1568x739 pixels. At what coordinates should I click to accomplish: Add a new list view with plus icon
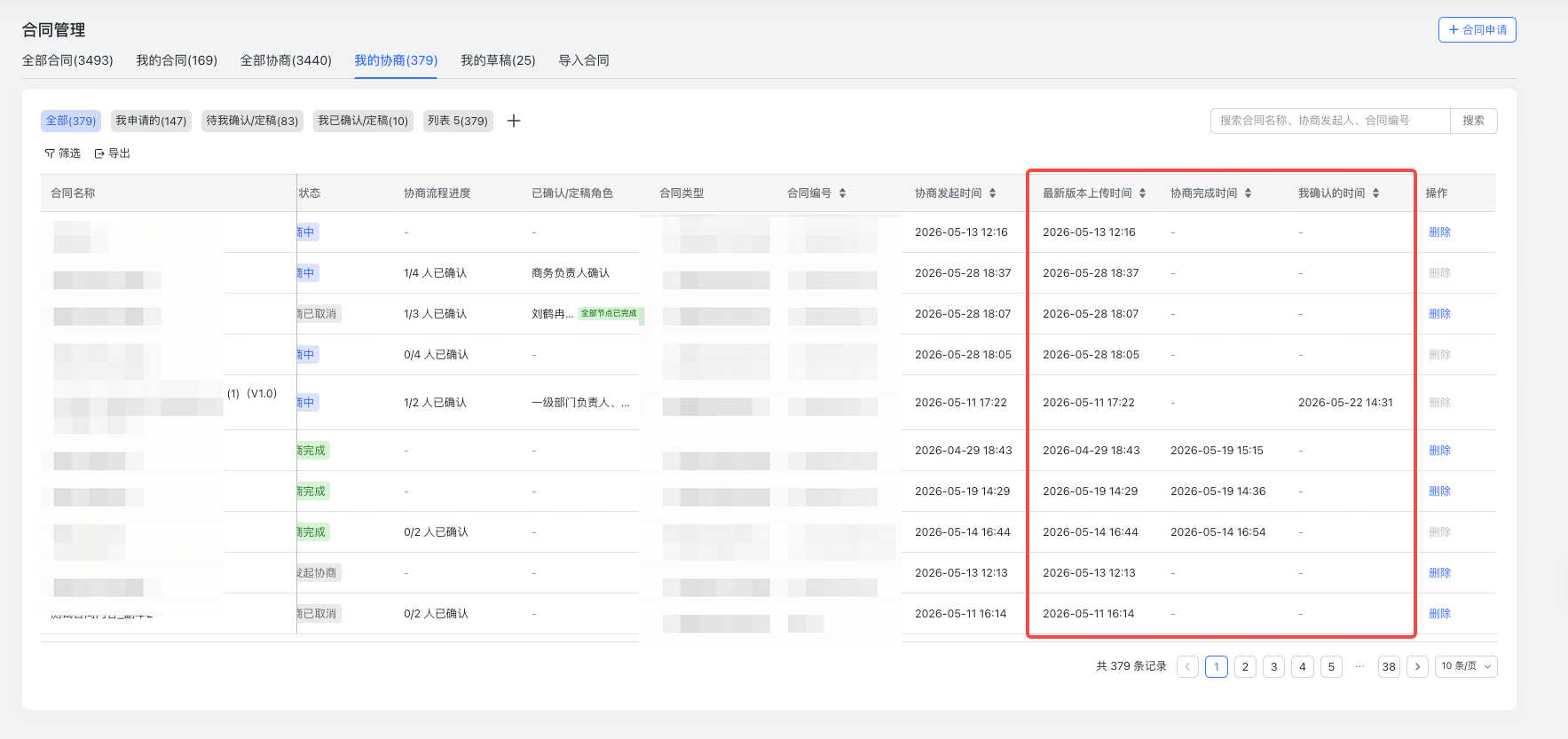514,121
